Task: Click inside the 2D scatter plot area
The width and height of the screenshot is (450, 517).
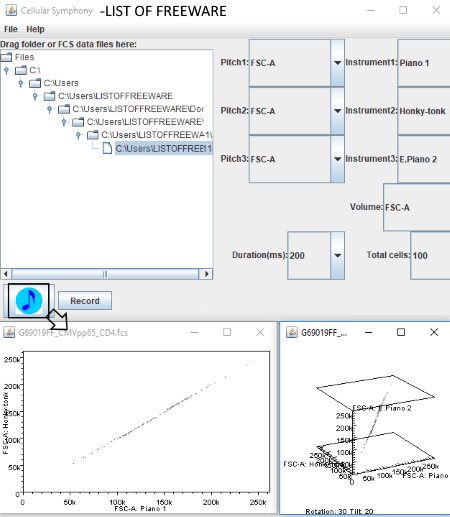Action: coord(146,422)
